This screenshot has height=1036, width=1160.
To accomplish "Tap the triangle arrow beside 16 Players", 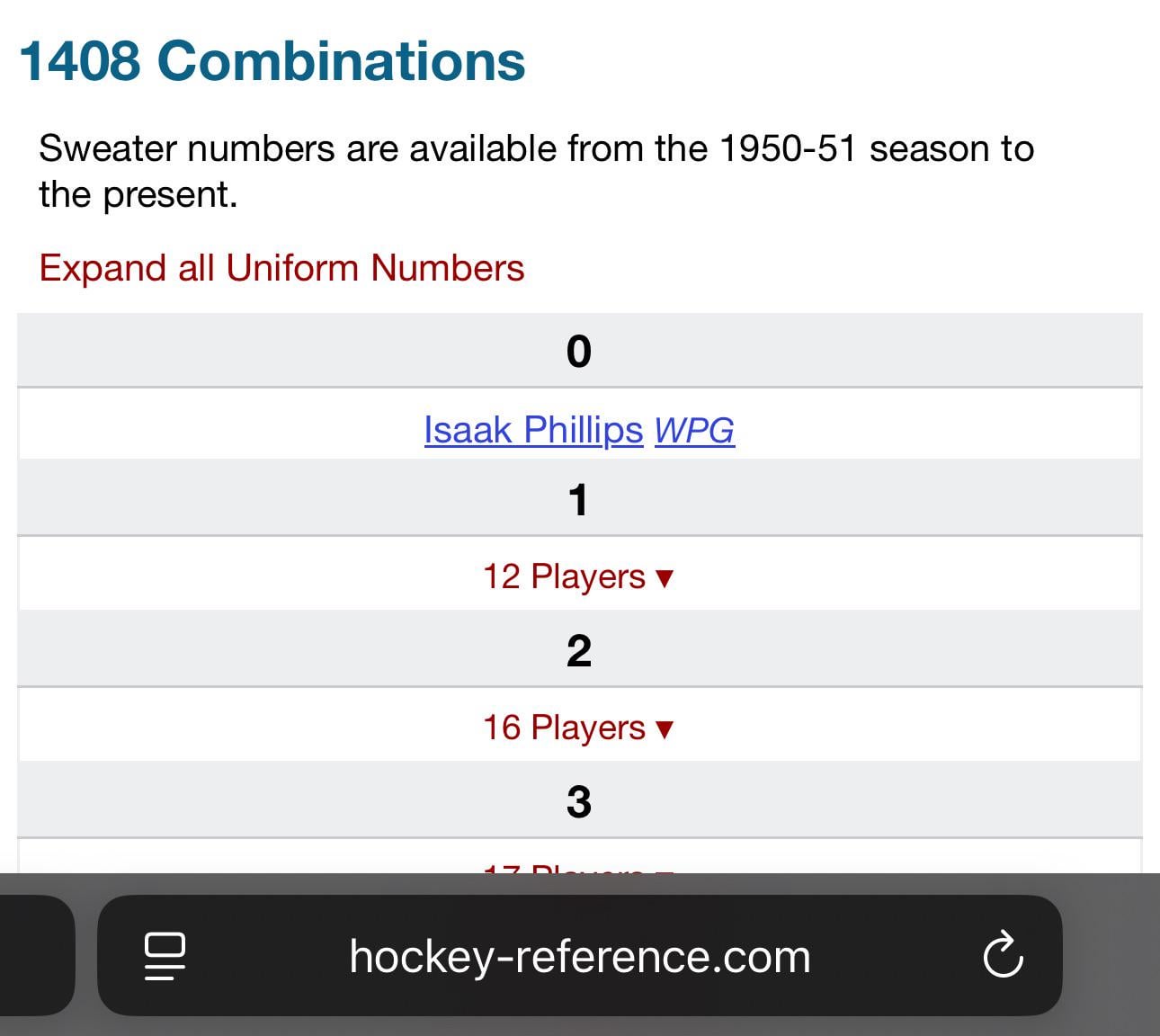I will coord(665,729).
